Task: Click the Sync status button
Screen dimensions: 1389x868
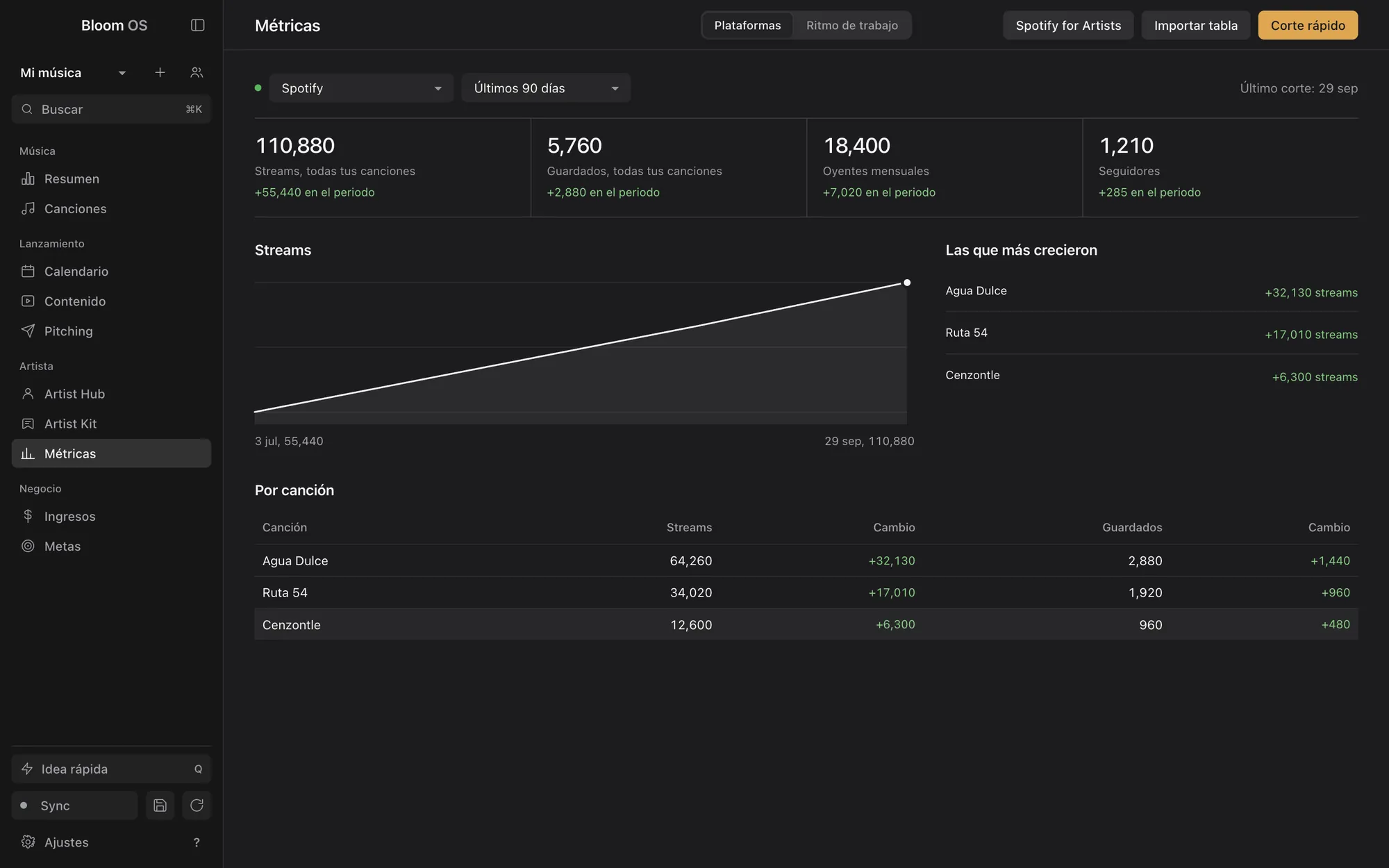Action: point(75,806)
